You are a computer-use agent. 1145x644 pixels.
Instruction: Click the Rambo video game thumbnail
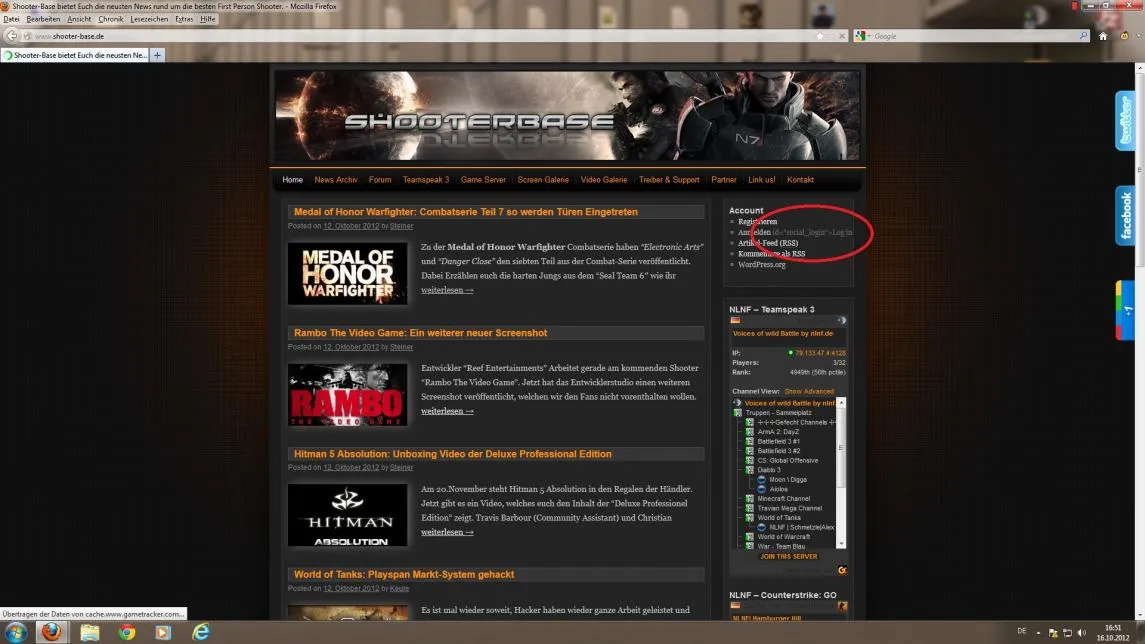pos(348,395)
